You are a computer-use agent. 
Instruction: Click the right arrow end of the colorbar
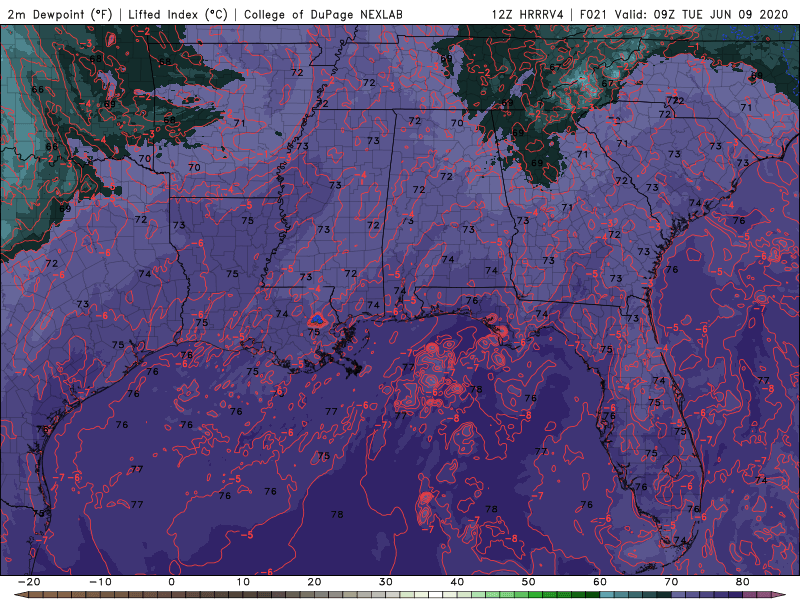779,595
